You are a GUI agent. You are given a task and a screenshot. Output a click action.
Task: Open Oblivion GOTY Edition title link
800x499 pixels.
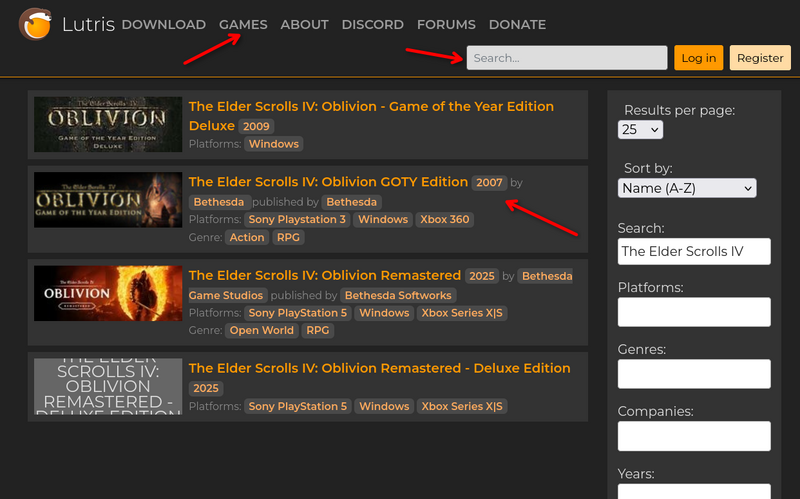(x=328, y=182)
